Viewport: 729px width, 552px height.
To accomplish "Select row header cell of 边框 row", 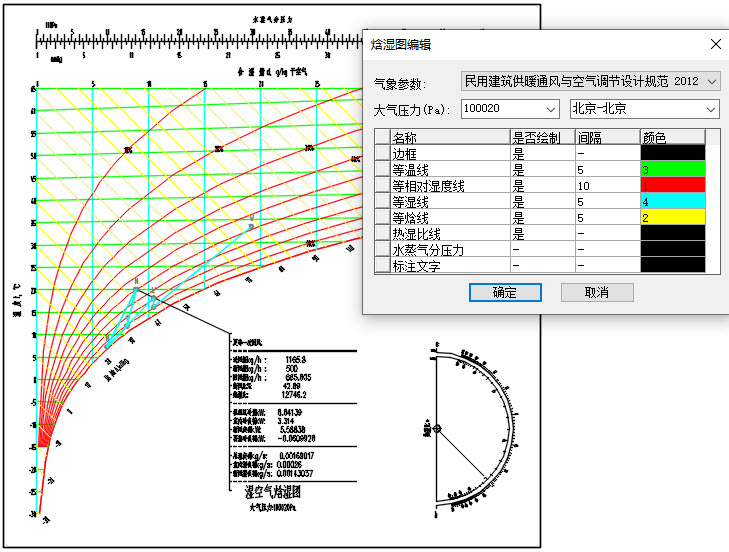I will (382, 153).
